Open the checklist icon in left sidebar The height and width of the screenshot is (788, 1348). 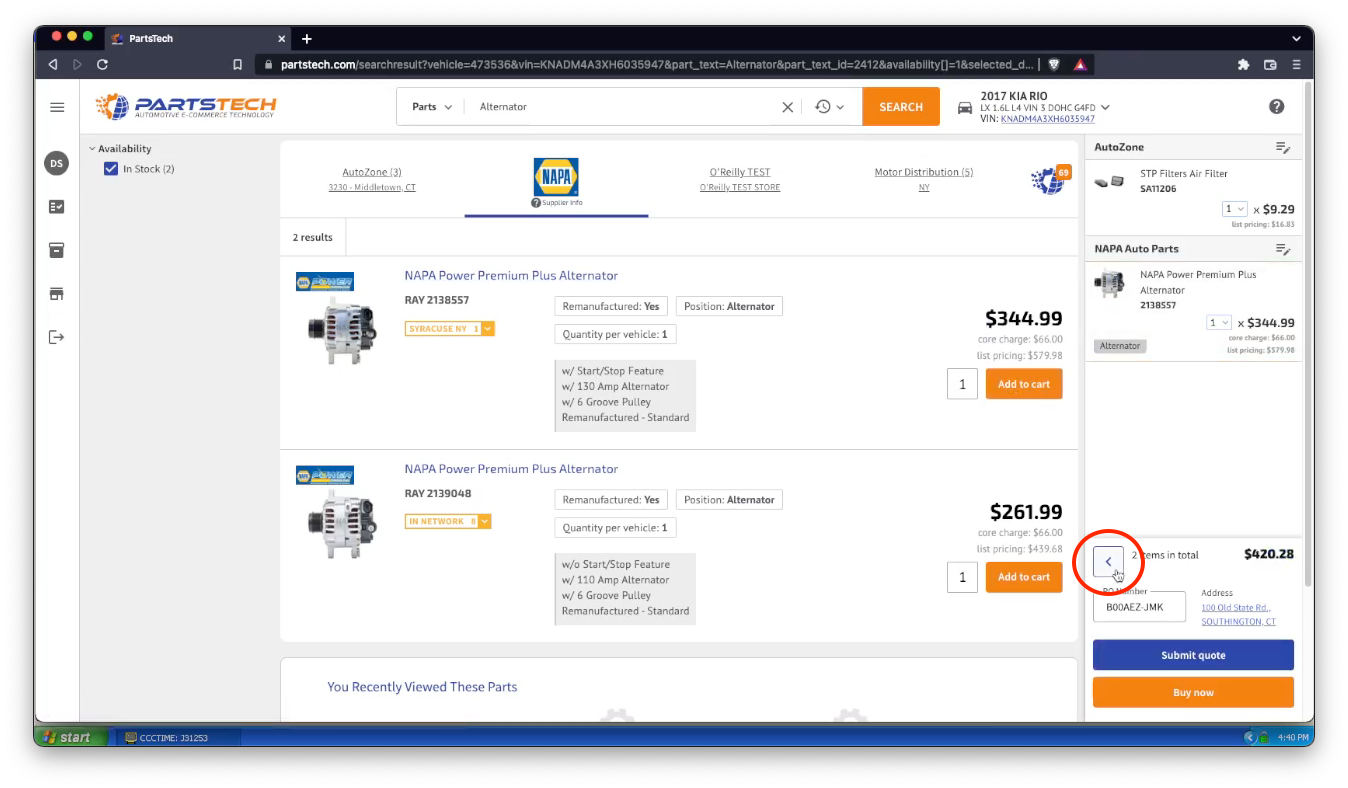pyautogui.click(x=57, y=206)
